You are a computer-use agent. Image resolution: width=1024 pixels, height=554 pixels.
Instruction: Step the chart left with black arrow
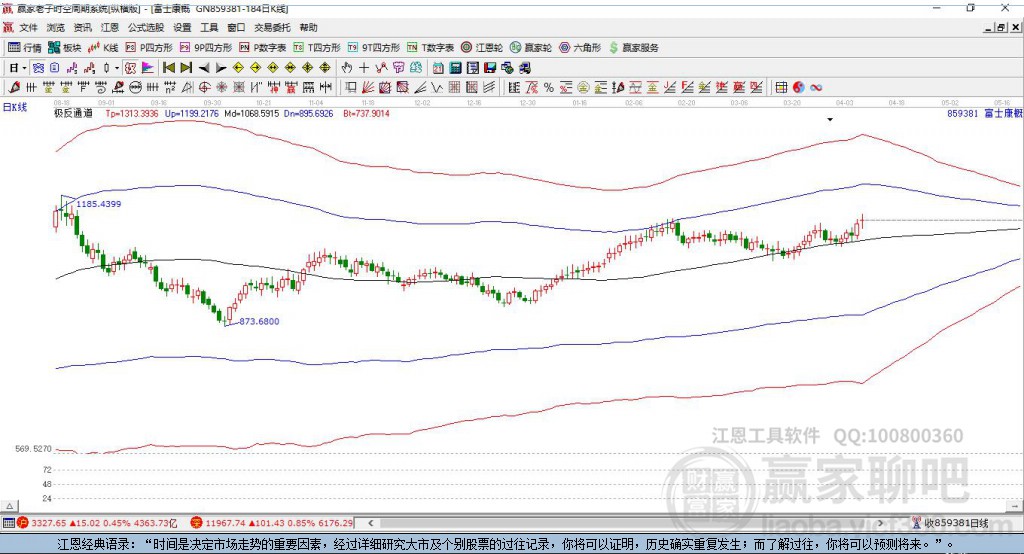click(x=204, y=68)
